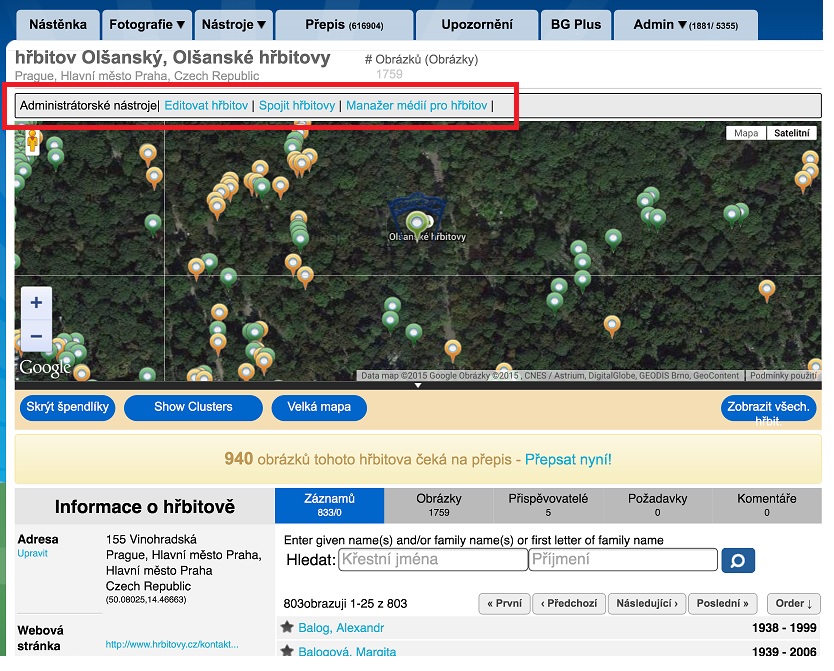This screenshot has height=671, width=834.
Task: Expand the Admin dropdown menu
Action: (686, 24)
